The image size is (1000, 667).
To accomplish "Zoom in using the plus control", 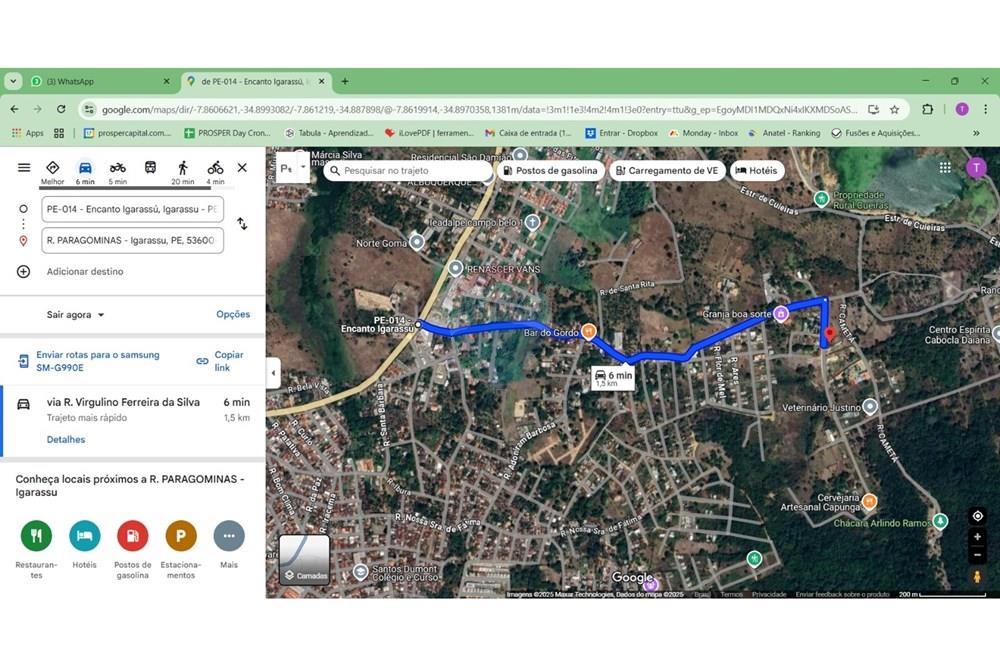I will (977, 536).
